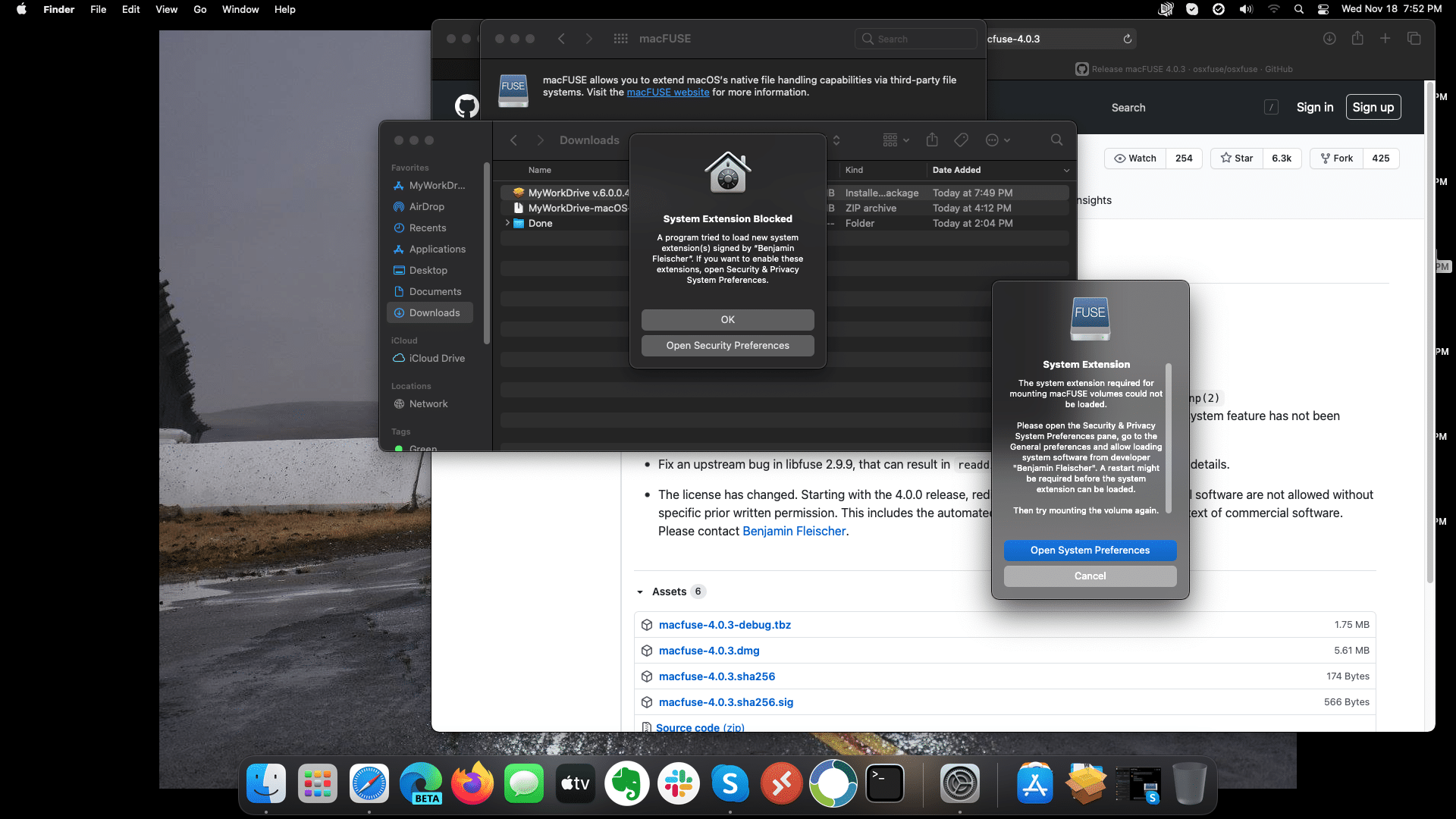Click the Finder tags icon
This screenshot has width=1456, height=819.
click(x=961, y=140)
